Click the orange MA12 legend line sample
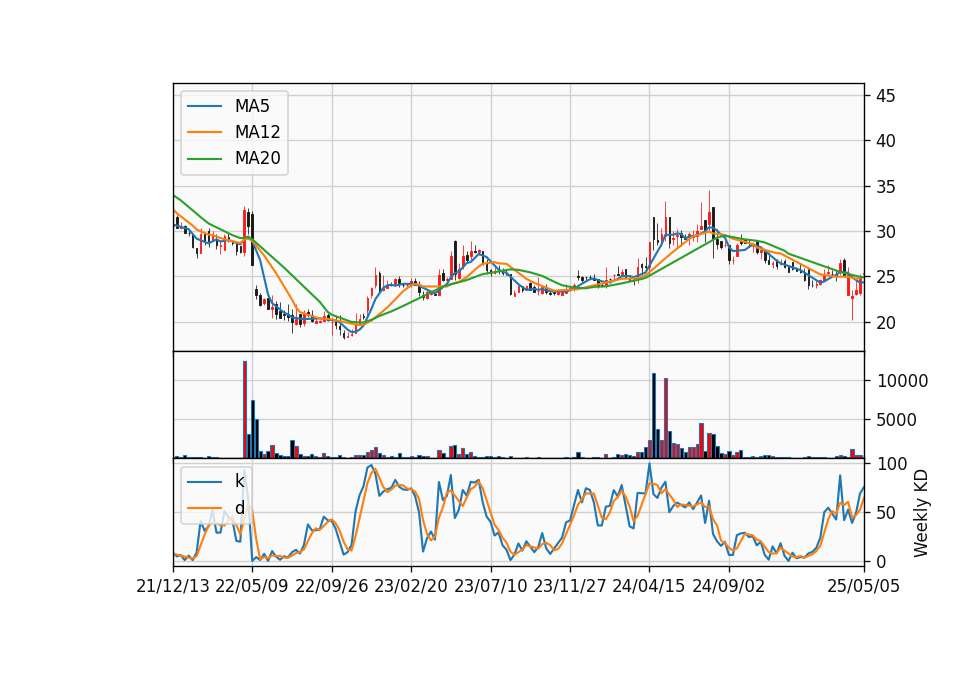The image size is (960, 690). (x=204, y=132)
